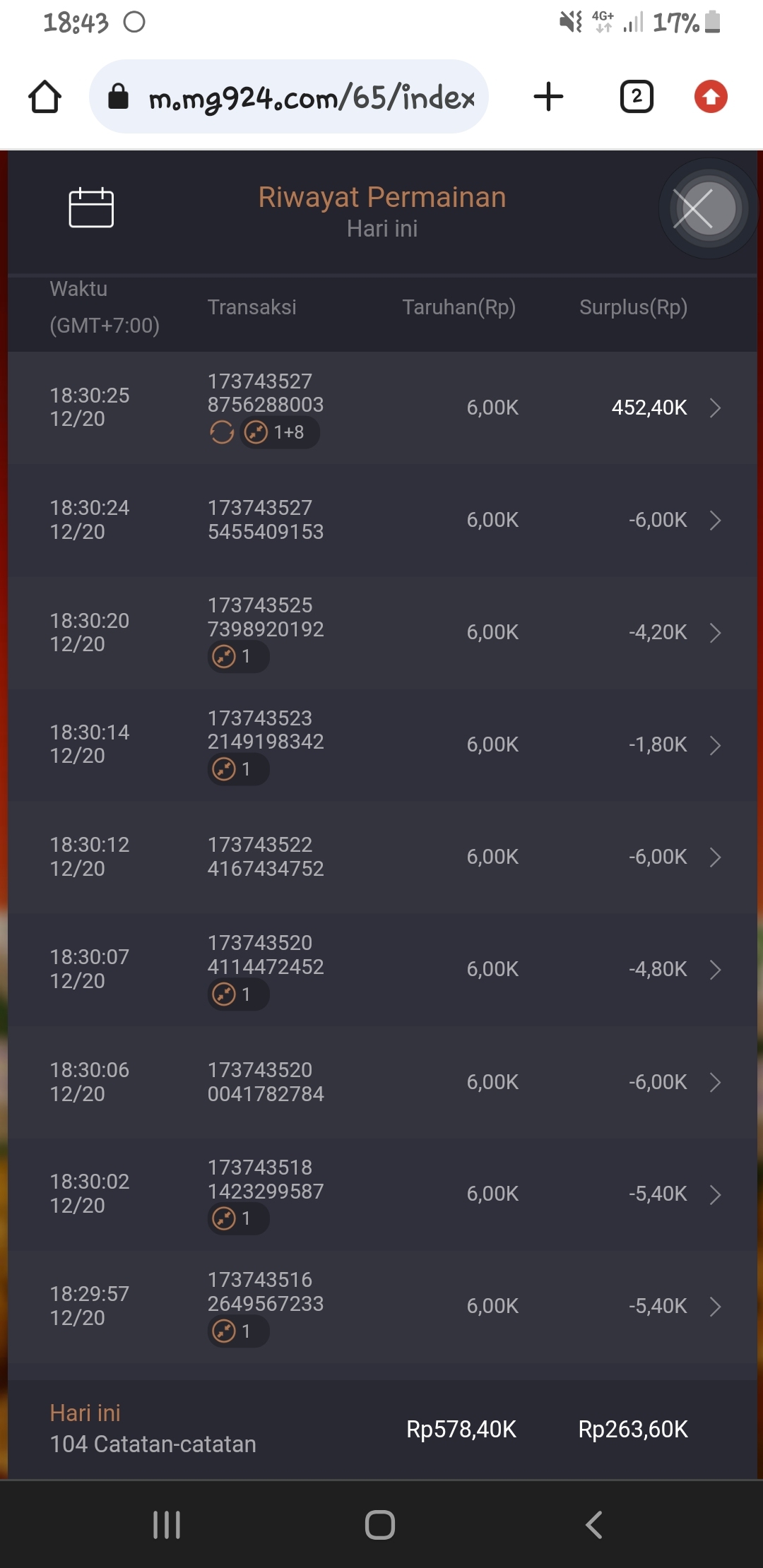The height and width of the screenshot is (1568, 763).
Task: Expand the -4,20K surplus row chevron
Action: click(x=715, y=633)
